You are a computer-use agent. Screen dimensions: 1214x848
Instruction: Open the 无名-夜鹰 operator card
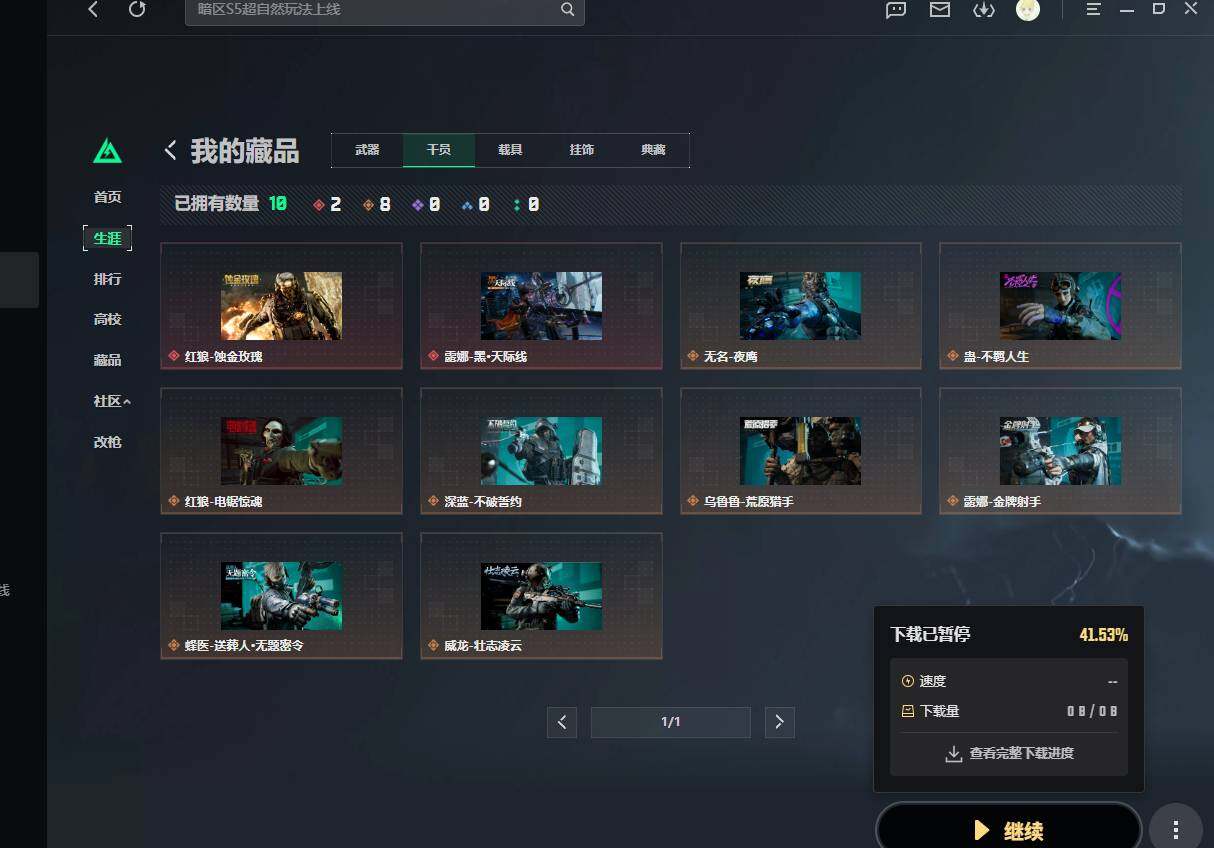[x=801, y=306]
